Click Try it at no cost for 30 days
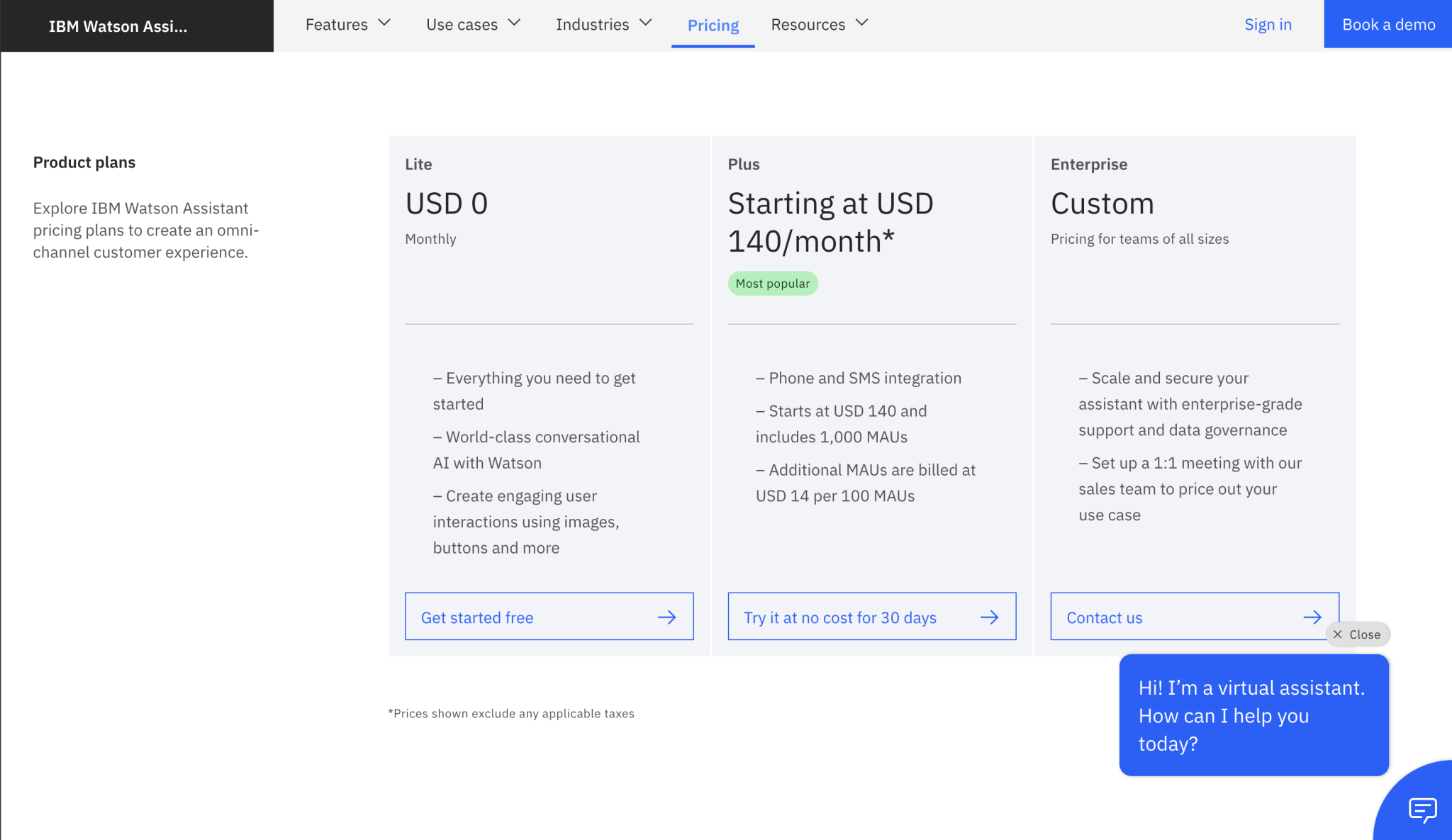Image resolution: width=1452 pixels, height=840 pixels. click(839, 617)
